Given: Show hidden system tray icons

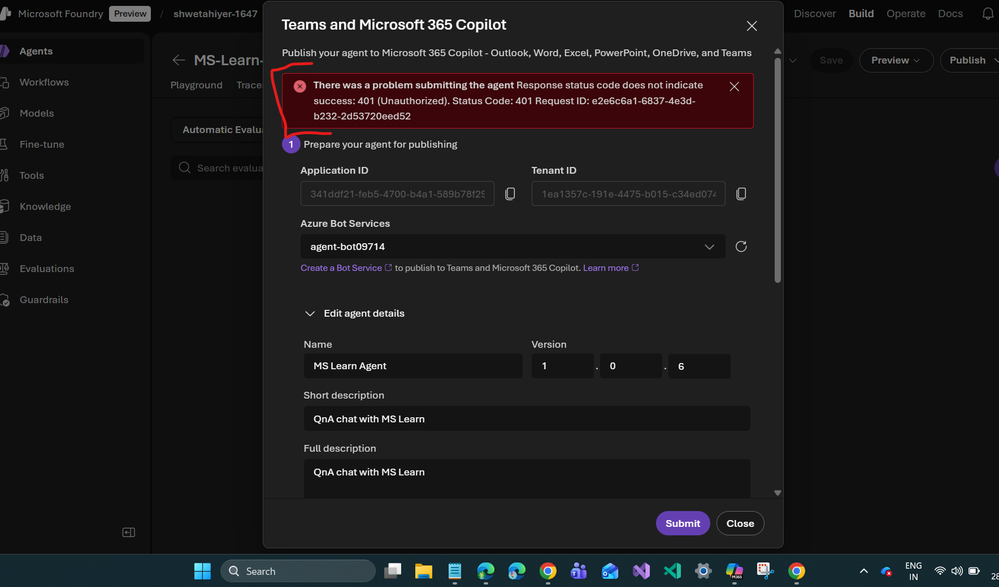Looking at the screenshot, I should [863, 572].
